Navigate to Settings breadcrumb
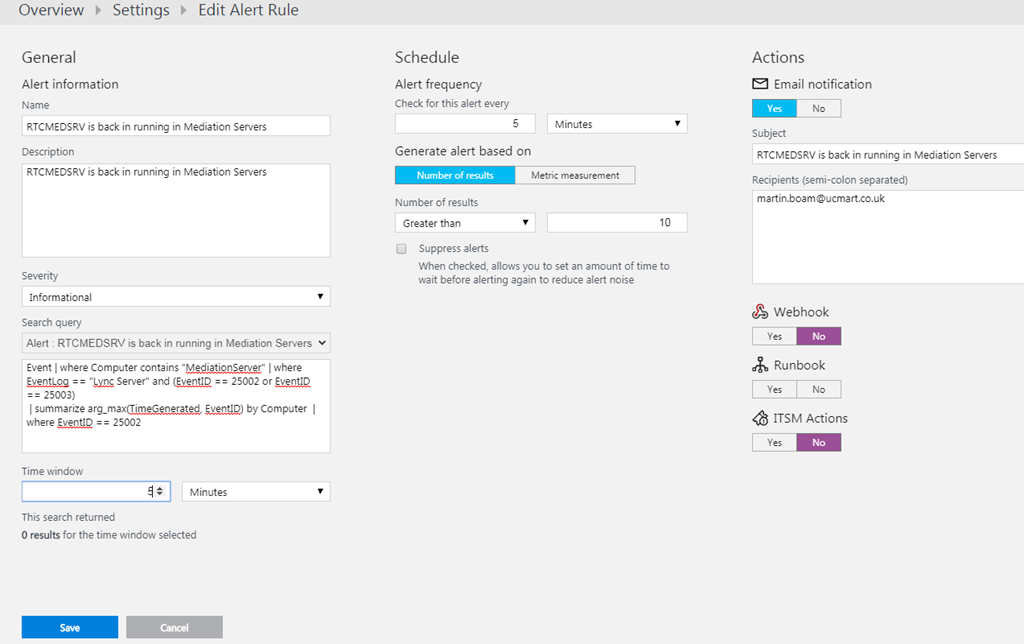The width and height of the screenshot is (1024, 644). [x=140, y=10]
